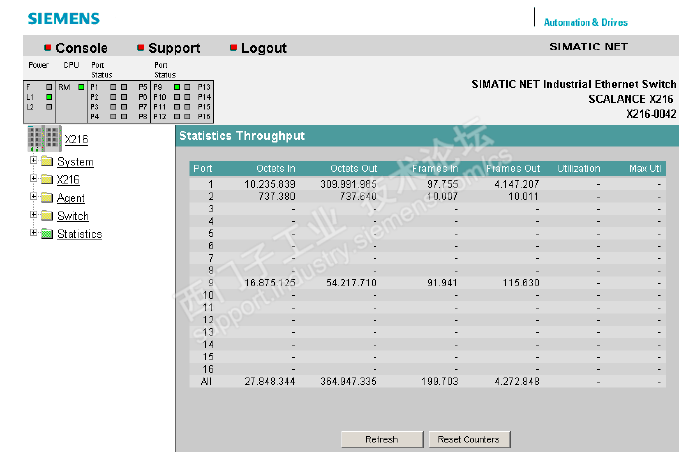This screenshot has height=460, width=686.
Task: Click the Max Utl column header
Action: point(645,169)
